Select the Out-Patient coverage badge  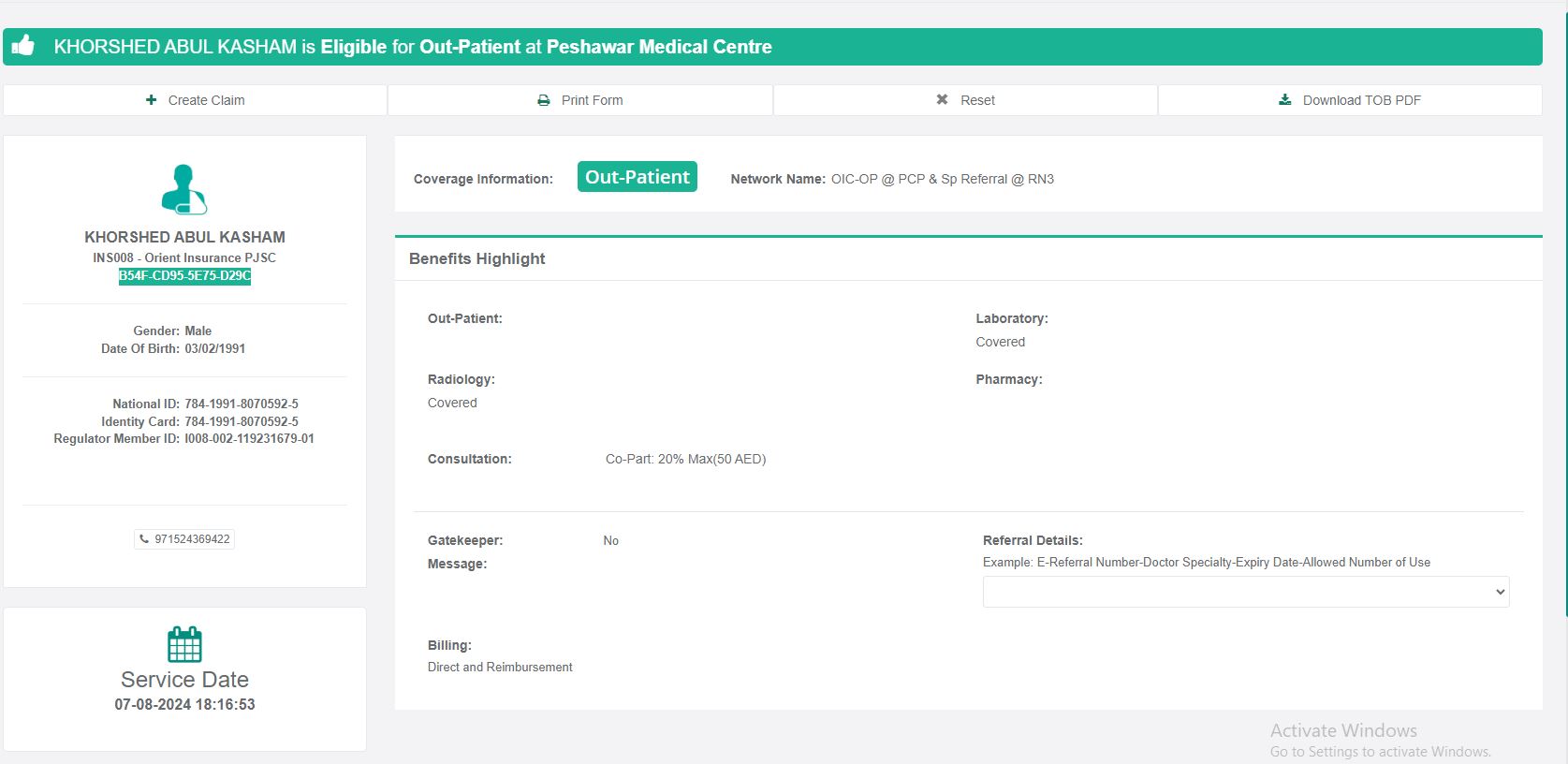pyautogui.click(x=637, y=177)
